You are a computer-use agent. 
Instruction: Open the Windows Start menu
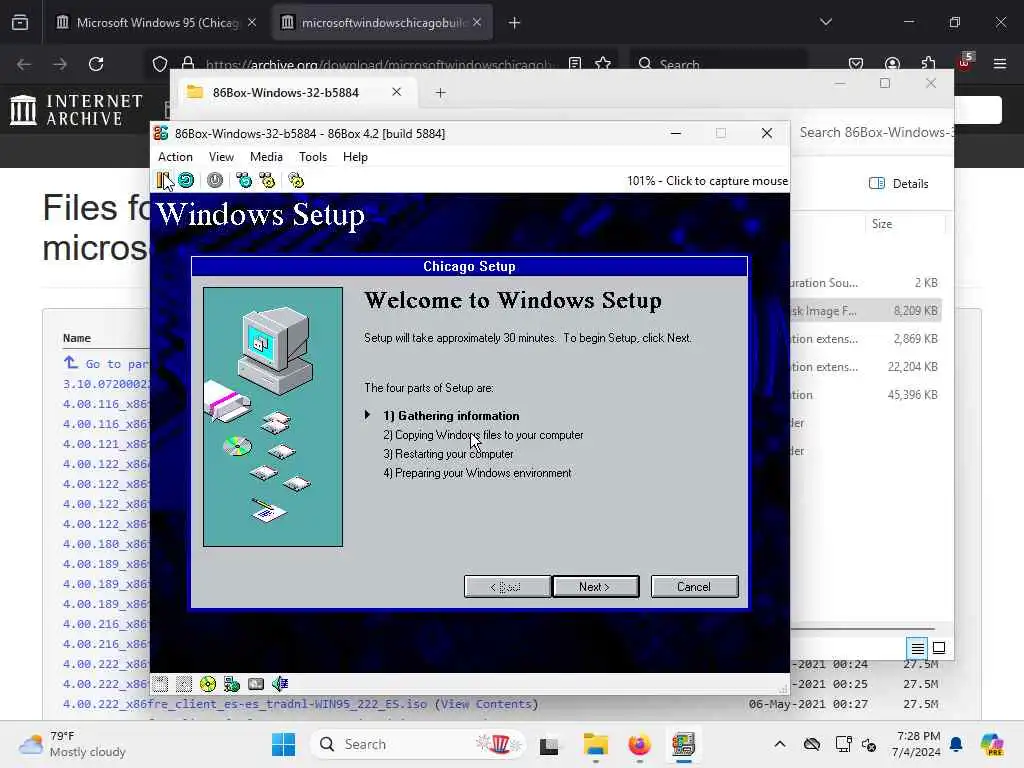[x=283, y=744]
